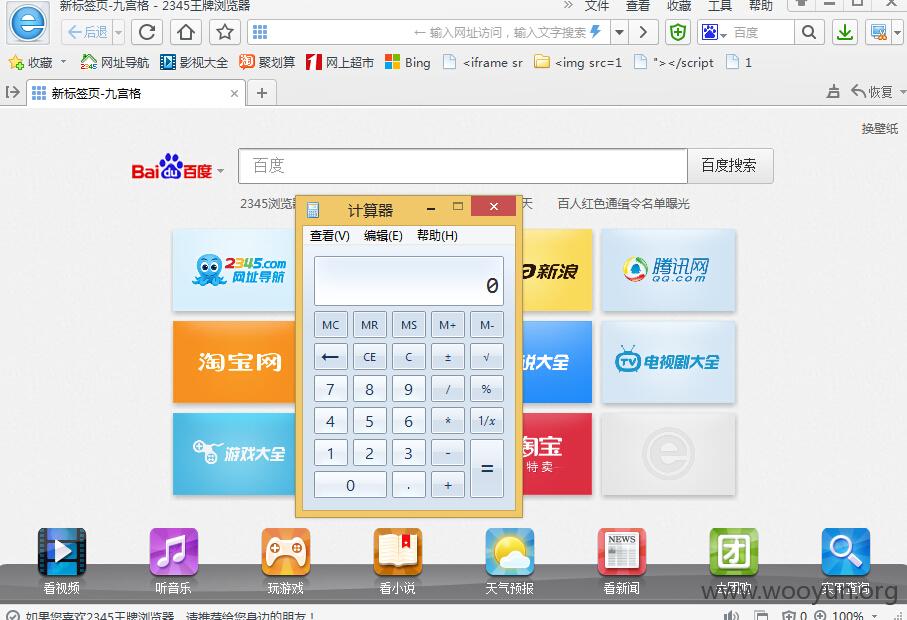Open 影视大全 bookmark
The height and width of the screenshot is (620, 907).
tap(194, 62)
